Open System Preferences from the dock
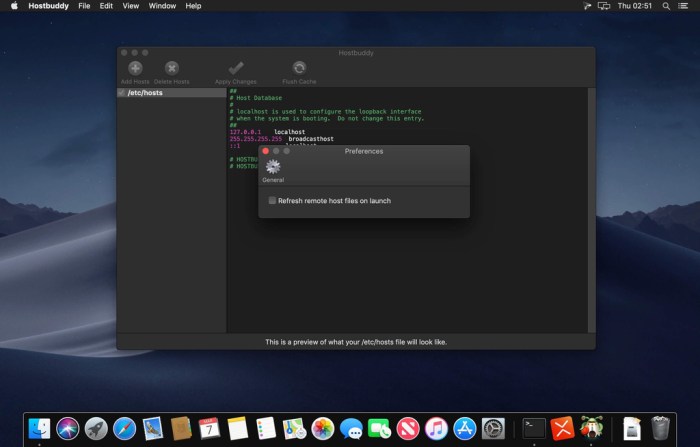The height and width of the screenshot is (447, 700). [494, 429]
